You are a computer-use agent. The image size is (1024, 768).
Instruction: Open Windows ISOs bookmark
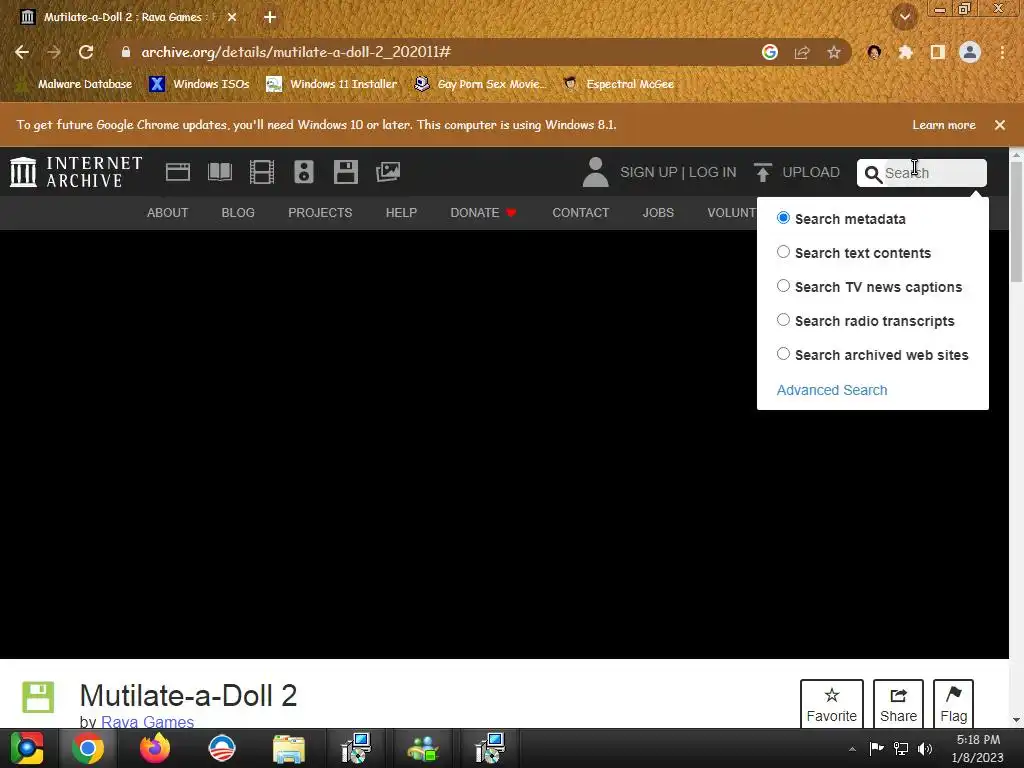tap(199, 84)
